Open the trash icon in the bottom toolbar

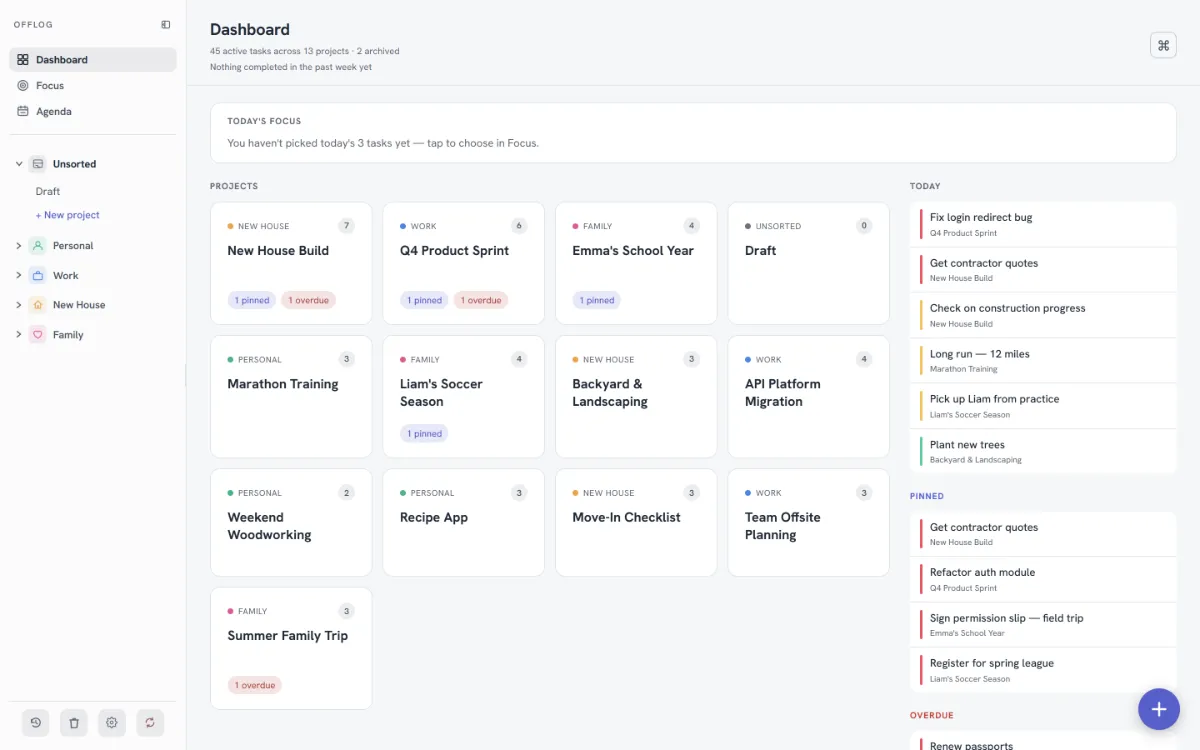point(74,723)
